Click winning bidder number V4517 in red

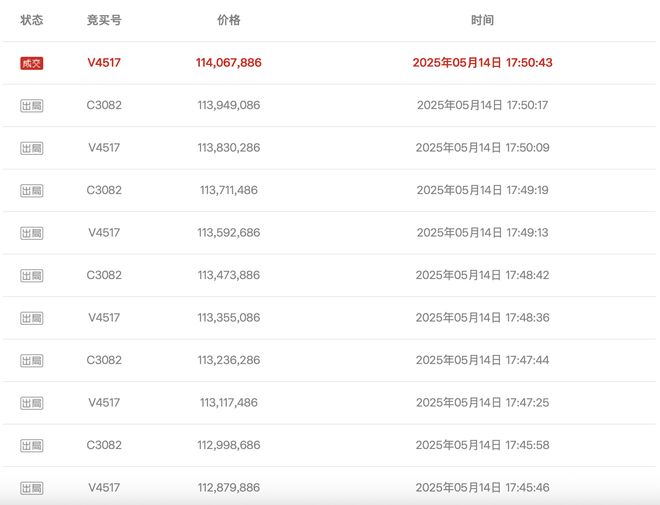(x=104, y=63)
